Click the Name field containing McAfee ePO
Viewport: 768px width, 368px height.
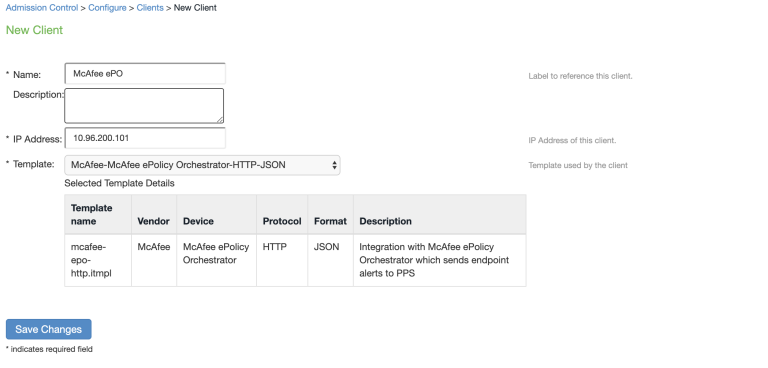145,74
